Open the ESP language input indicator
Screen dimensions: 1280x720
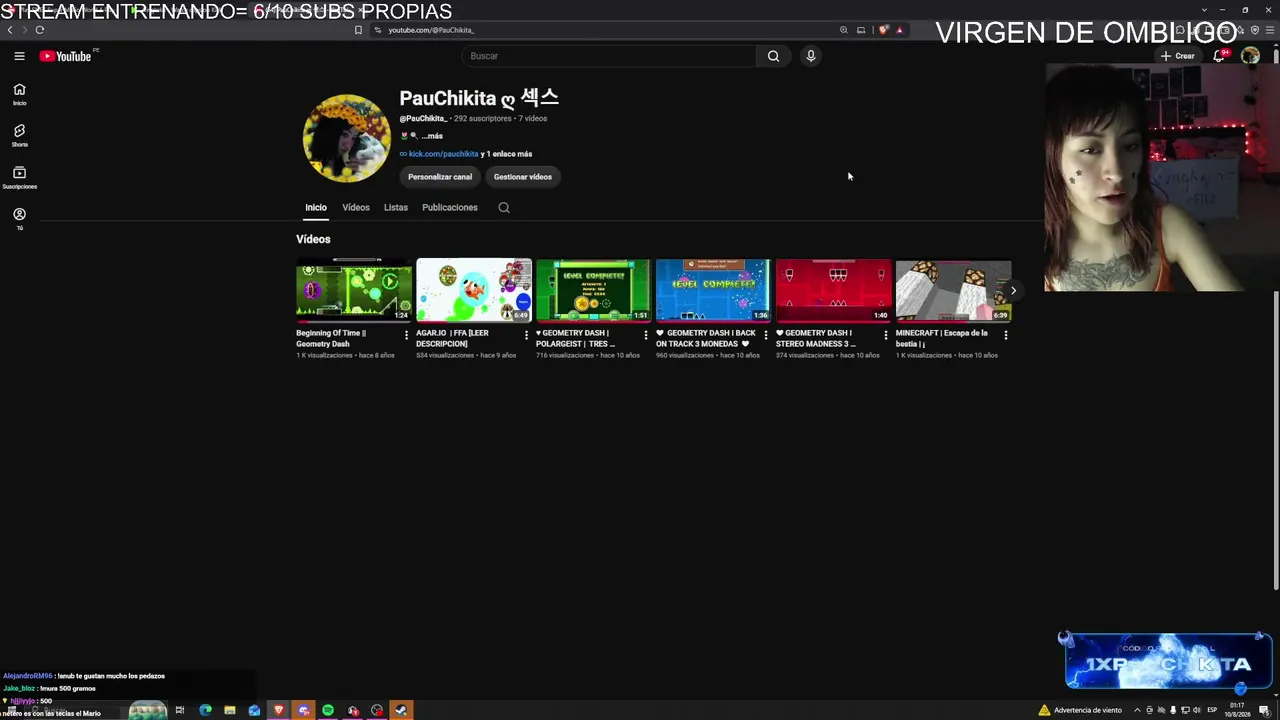click(1212, 710)
